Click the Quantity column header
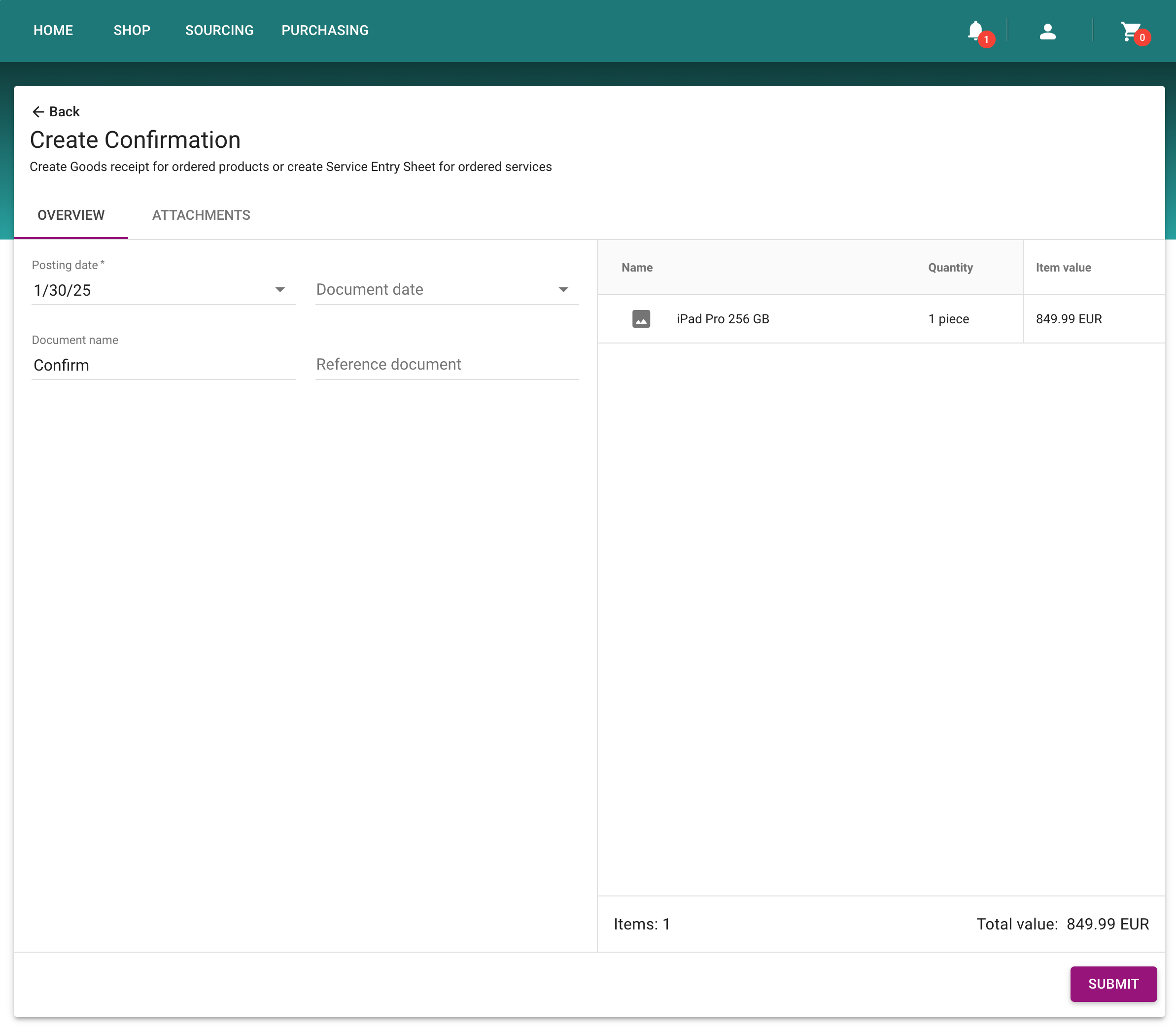The width and height of the screenshot is (1176, 1031). coord(950,268)
